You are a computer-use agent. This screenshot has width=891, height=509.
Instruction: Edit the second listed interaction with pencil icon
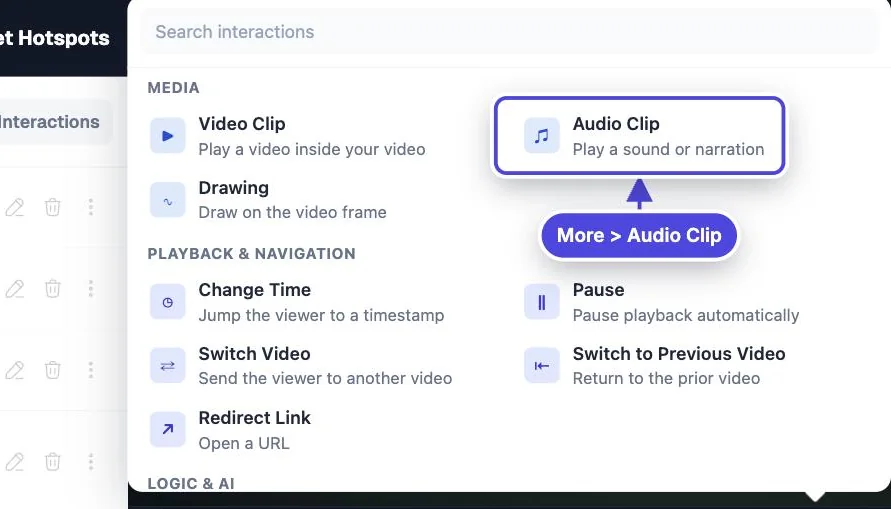(15, 289)
